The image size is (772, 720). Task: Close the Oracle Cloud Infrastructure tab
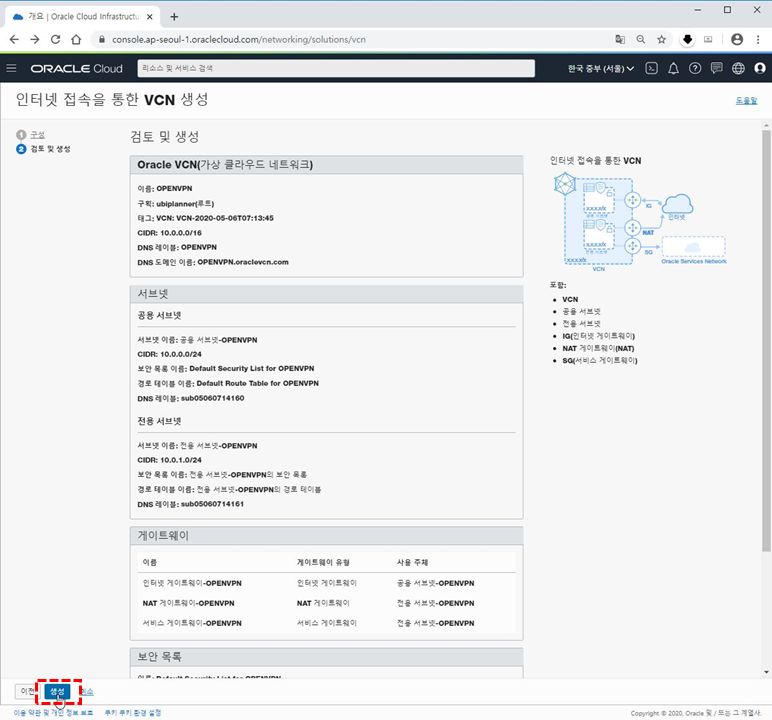150,17
